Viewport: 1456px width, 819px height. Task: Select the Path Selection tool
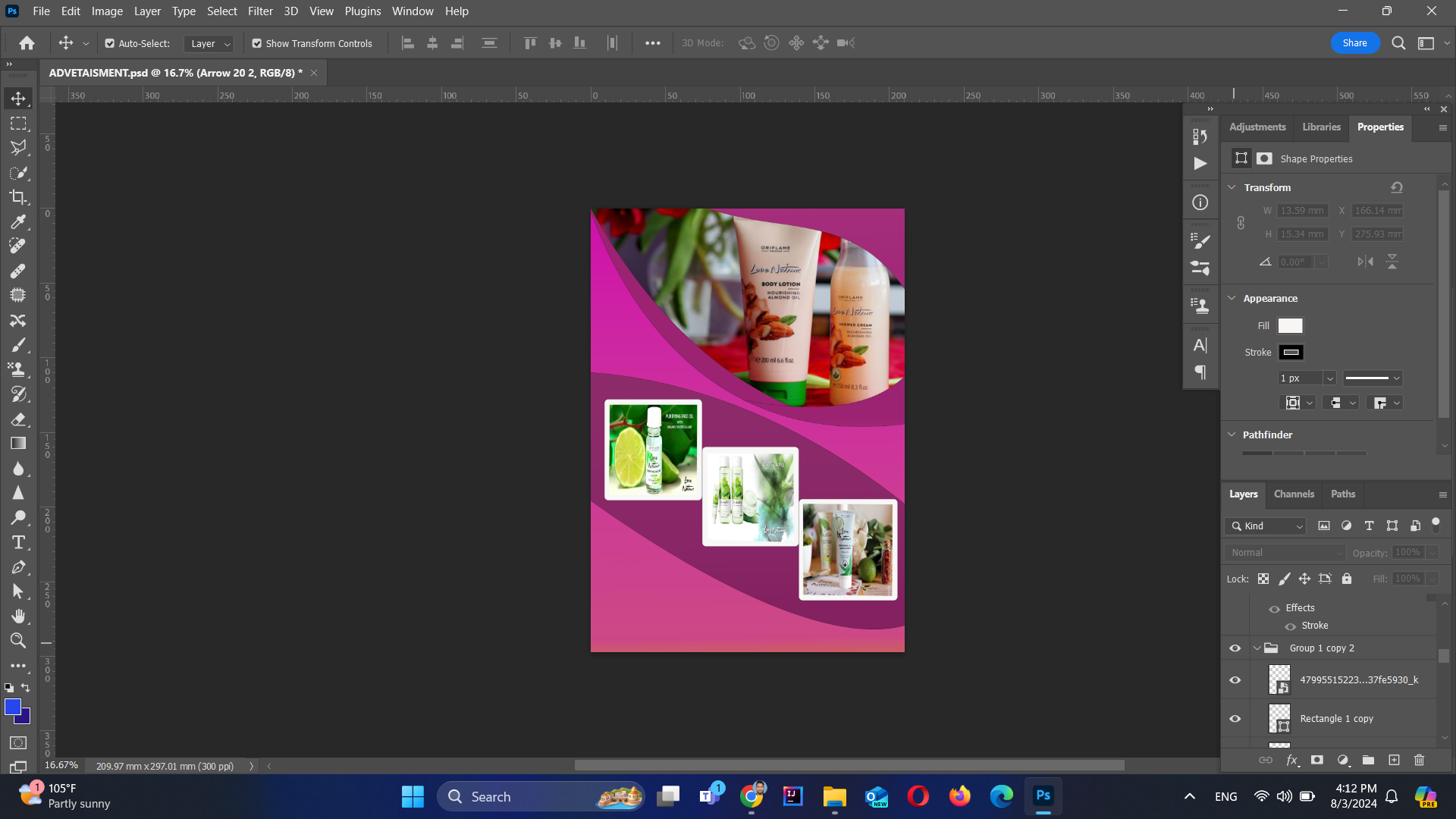18,591
